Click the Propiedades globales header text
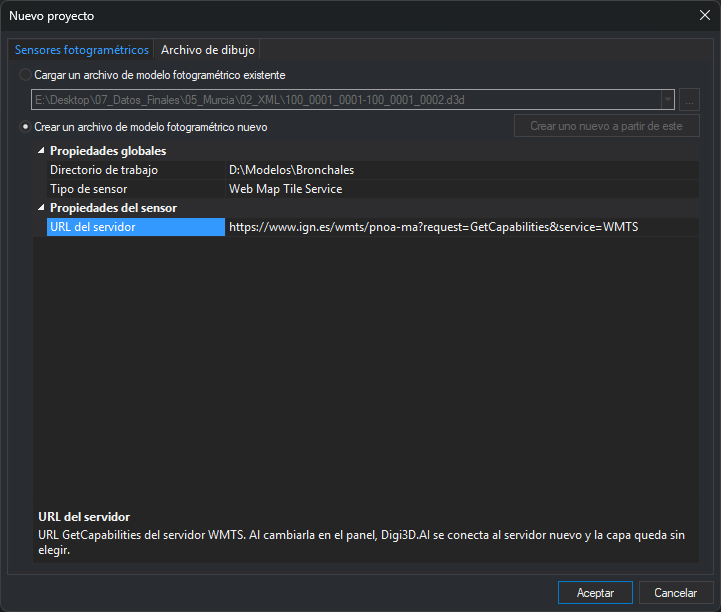 coord(108,151)
